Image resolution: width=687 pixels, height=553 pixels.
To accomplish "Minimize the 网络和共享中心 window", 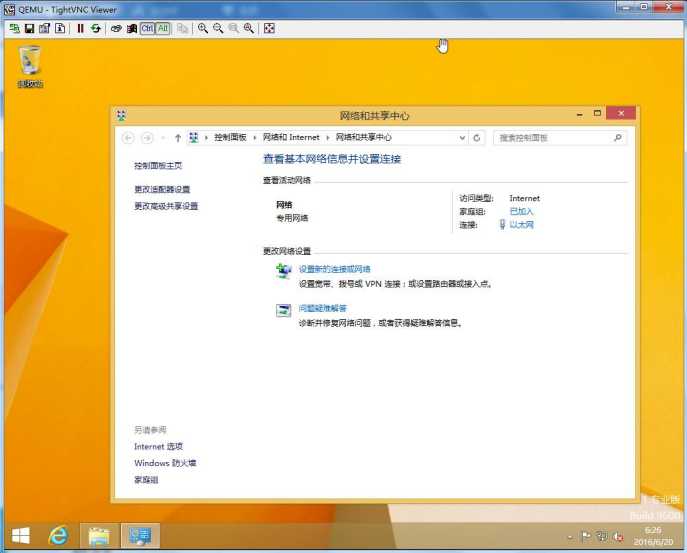I will point(580,114).
